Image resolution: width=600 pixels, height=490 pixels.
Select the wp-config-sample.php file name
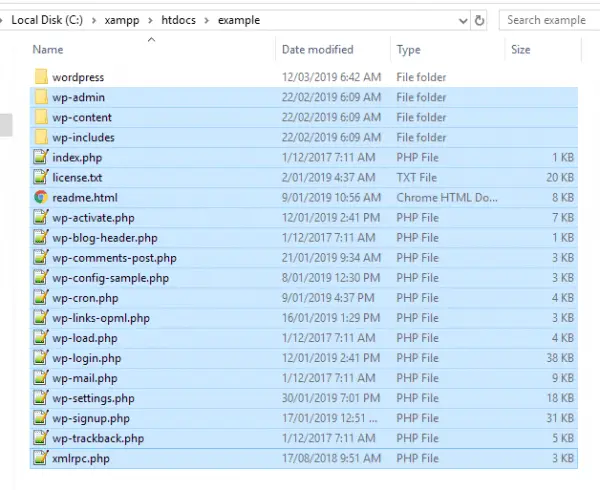(111, 278)
